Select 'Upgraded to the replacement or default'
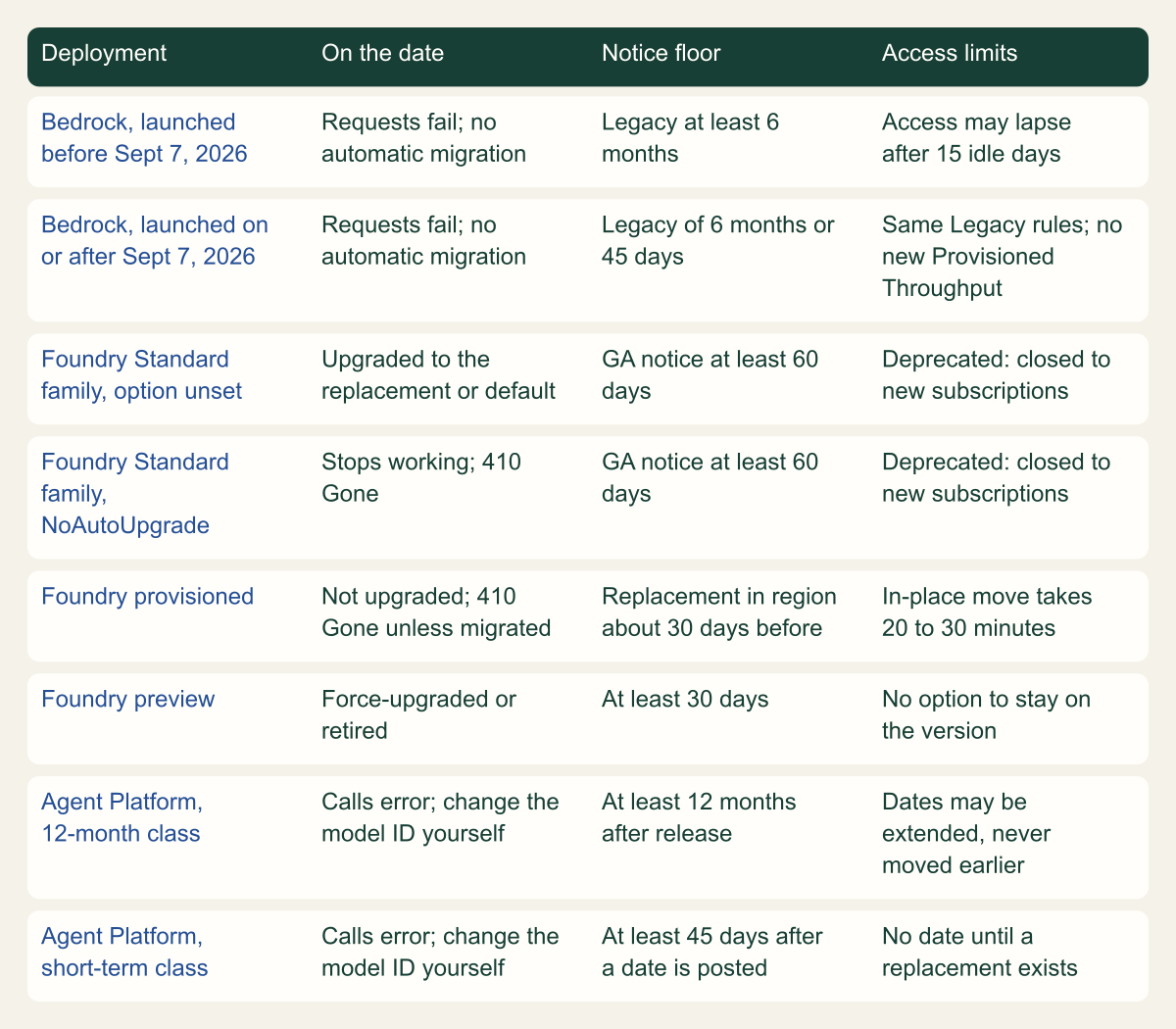 pyautogui.click(x=438, y=375)
